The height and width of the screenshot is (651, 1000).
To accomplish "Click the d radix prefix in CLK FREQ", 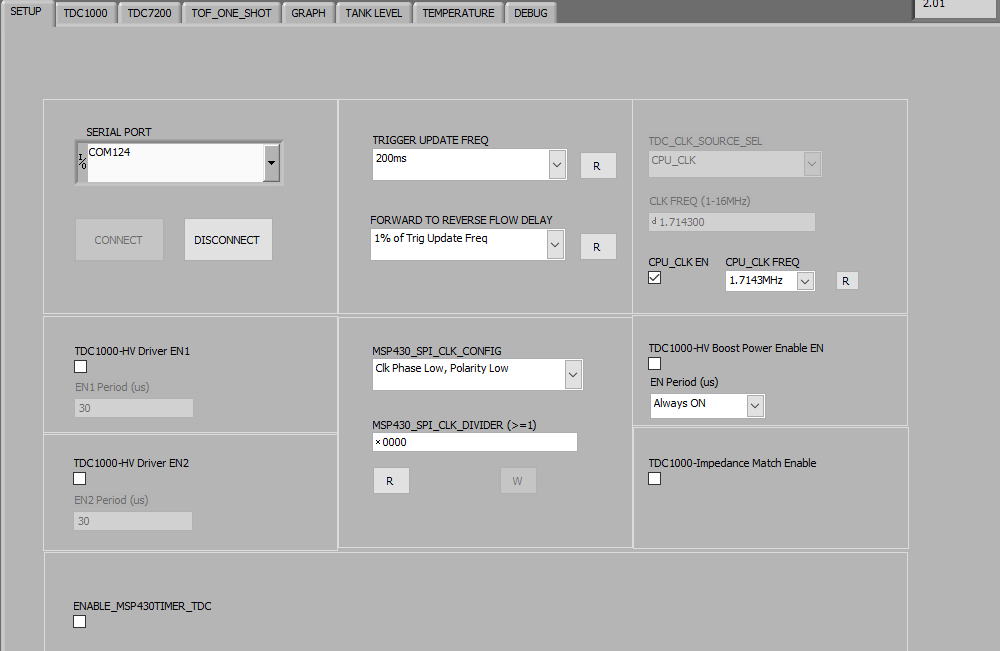I will click(654, 221).
